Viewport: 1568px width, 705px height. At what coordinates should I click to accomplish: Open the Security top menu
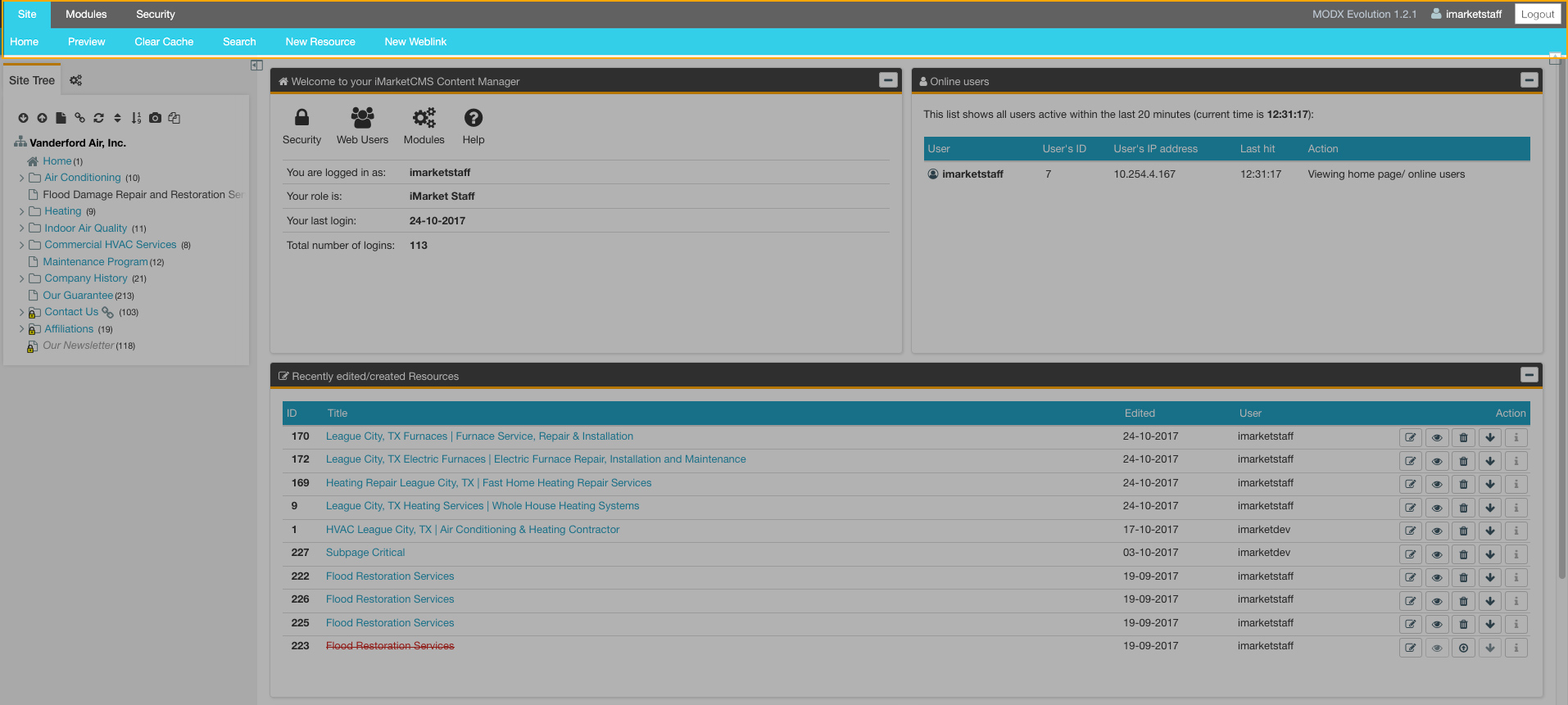156,14
